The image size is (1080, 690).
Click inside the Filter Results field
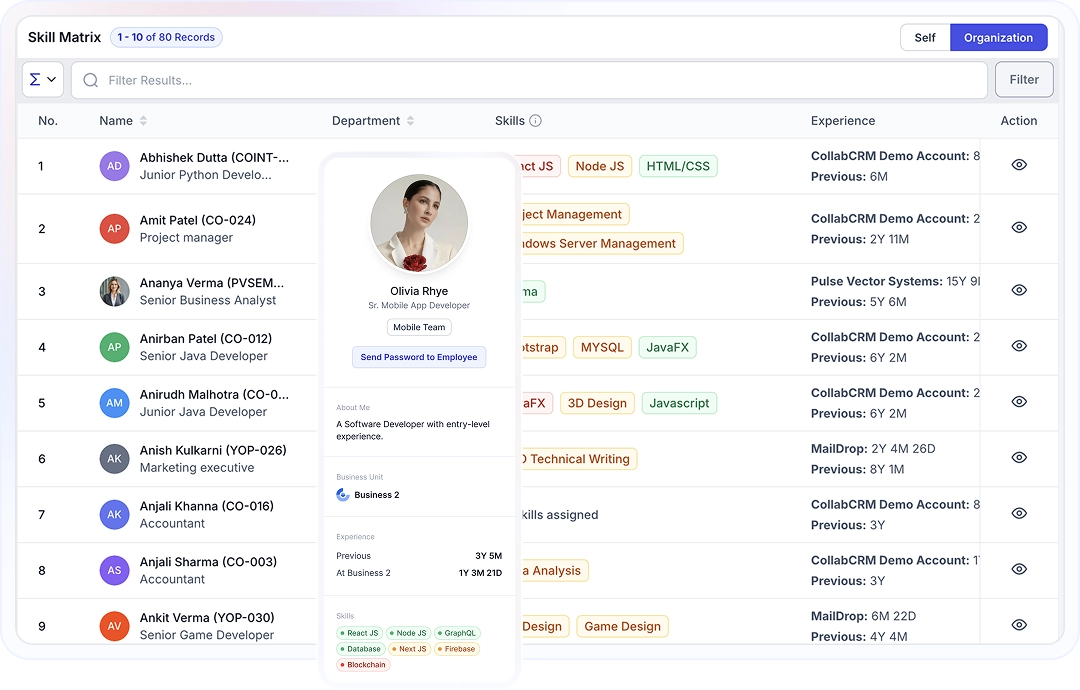[x=300, y=79]
